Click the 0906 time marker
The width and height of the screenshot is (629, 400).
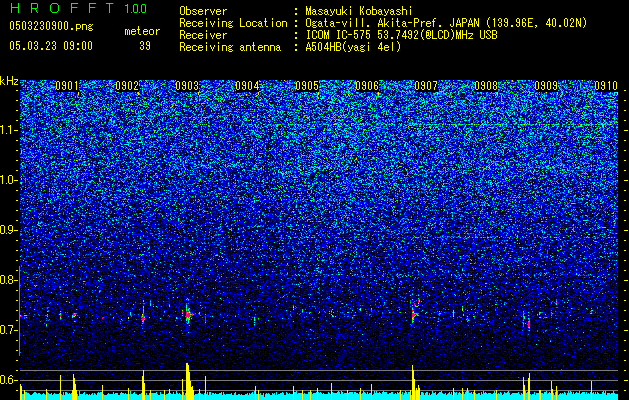coord(367,86)
